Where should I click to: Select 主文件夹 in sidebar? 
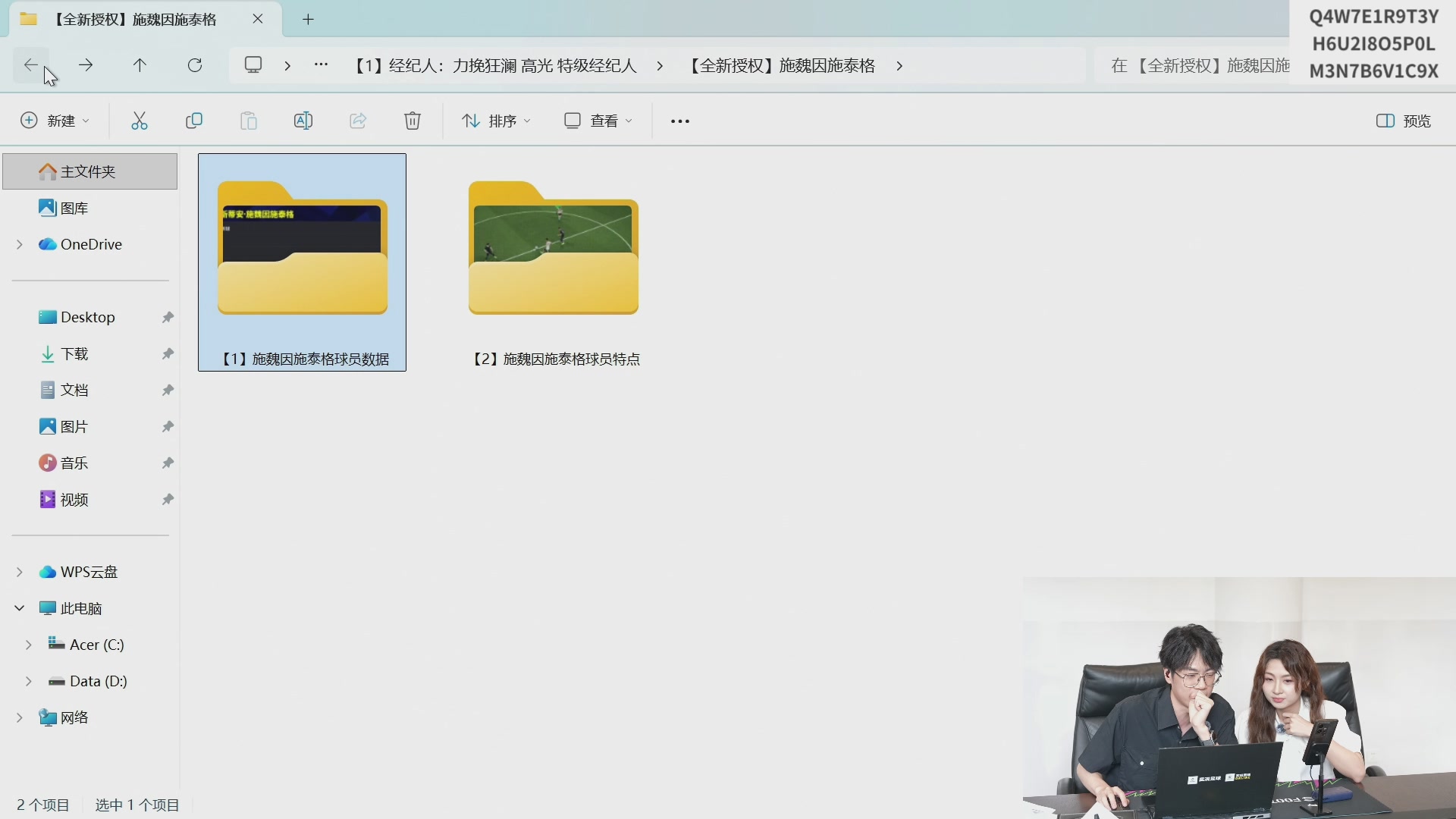(89, 171)
